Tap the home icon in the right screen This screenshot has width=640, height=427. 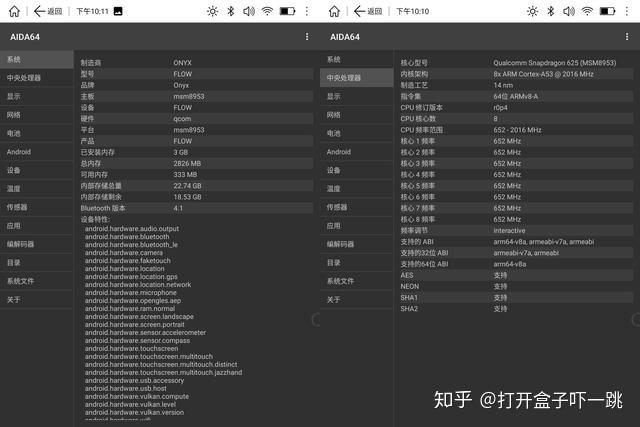(334, 11)
